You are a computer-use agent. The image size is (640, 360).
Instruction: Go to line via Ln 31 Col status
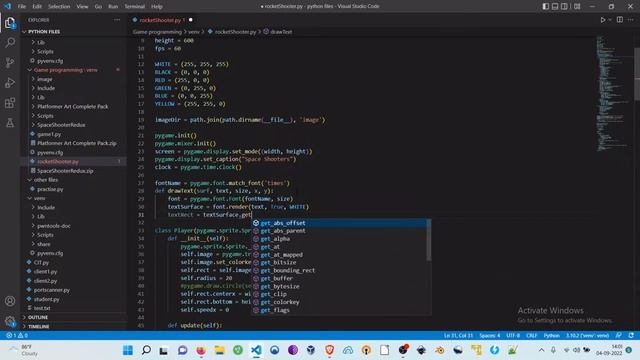point(458,335)
